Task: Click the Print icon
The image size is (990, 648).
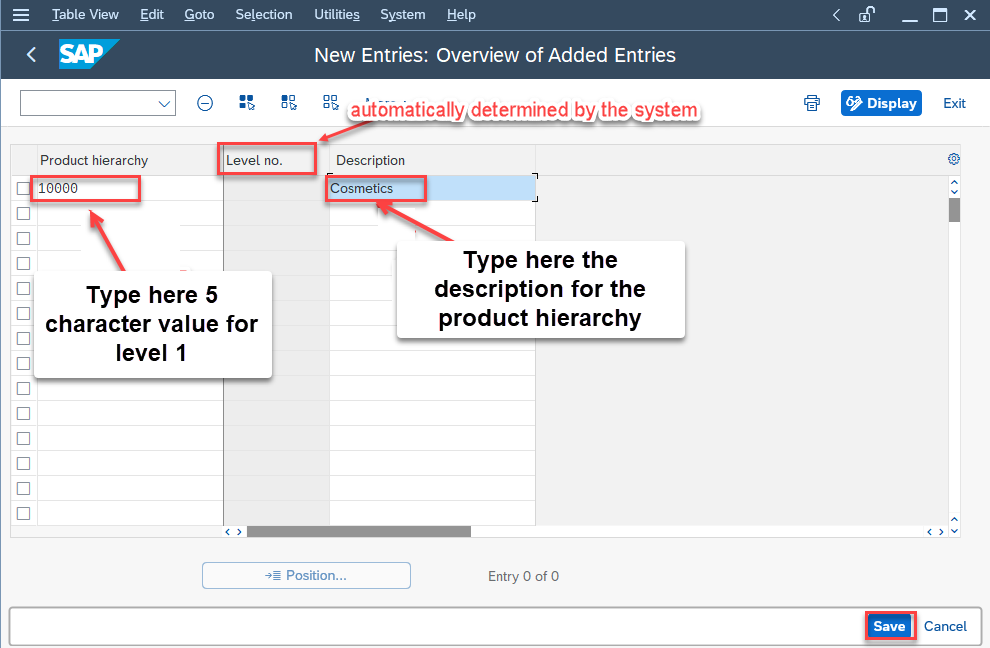Action: tap(811, 102)
